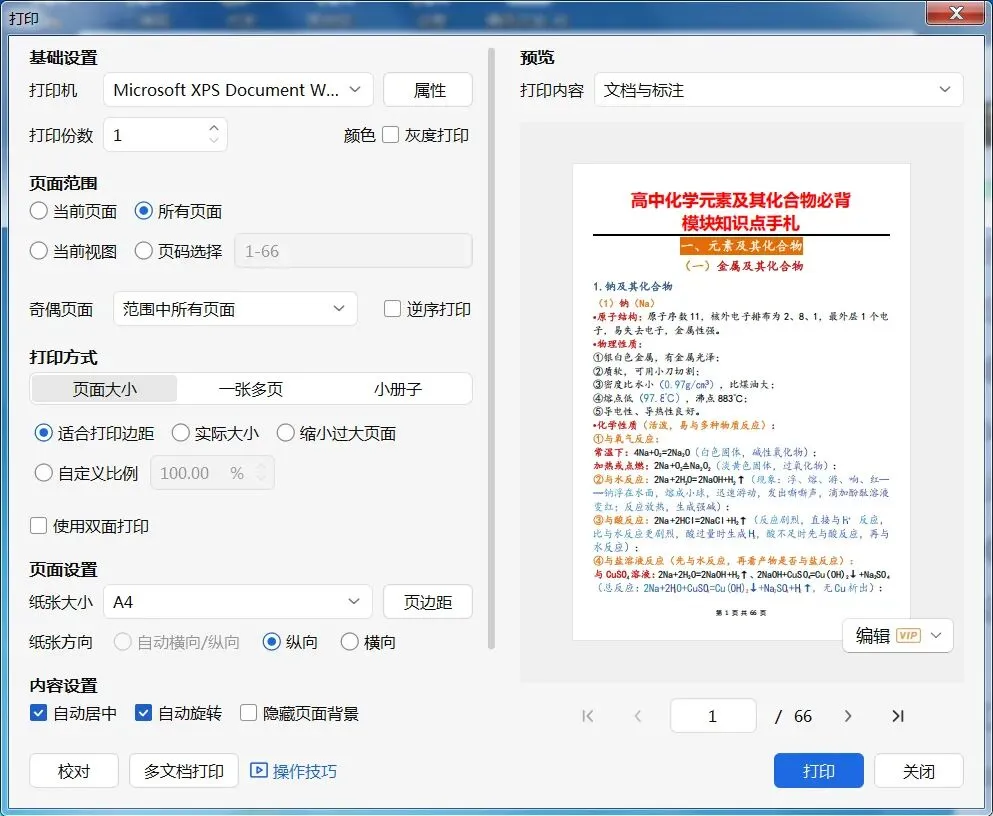Click the blue 打印 button
The width and height of the screenshot is (993, 816).
click(x=818, y=770)
